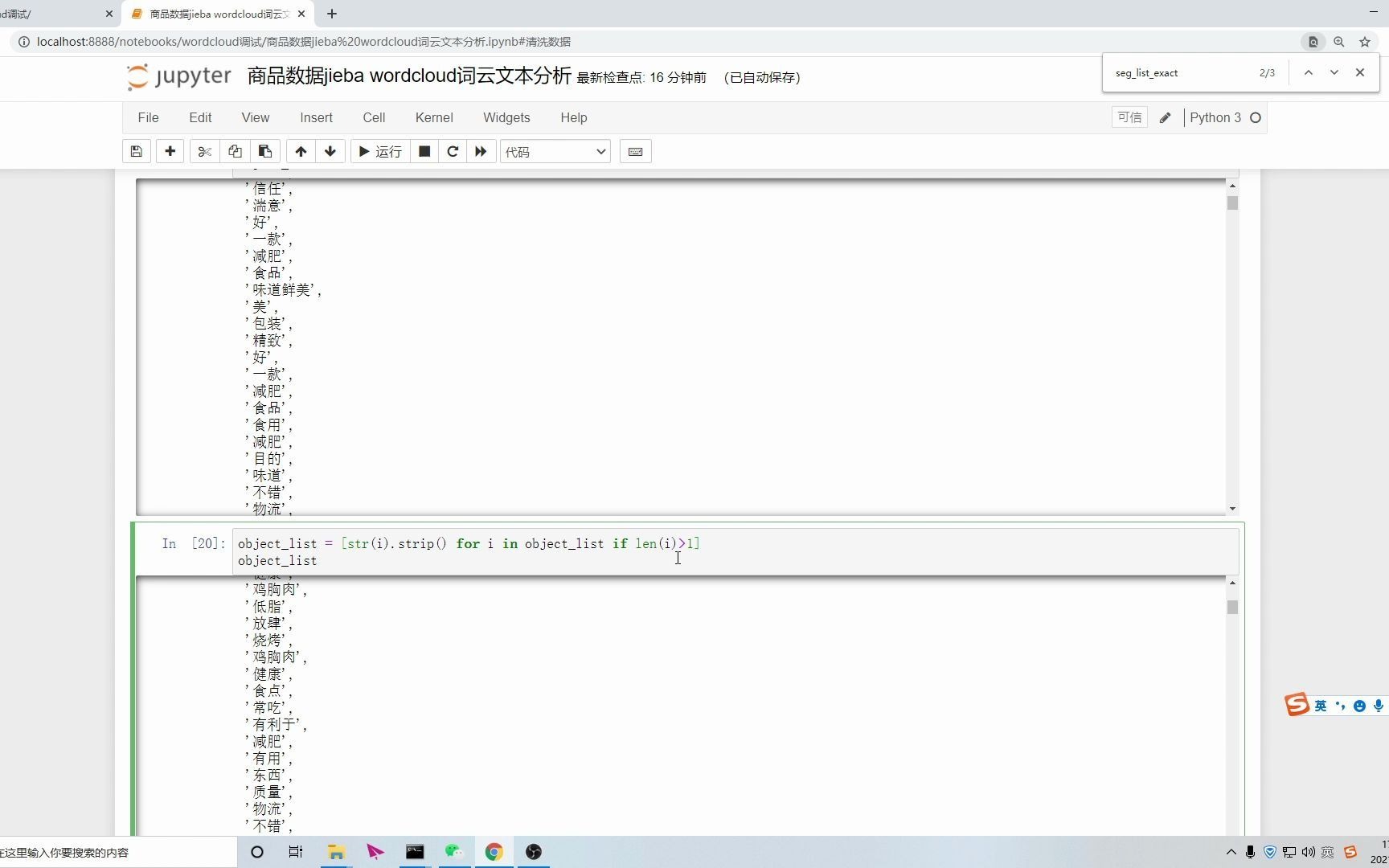The width and height of the screenshot is (1389, 868).
Task: Open the Edit menu
Action: (x=200, y=117)
